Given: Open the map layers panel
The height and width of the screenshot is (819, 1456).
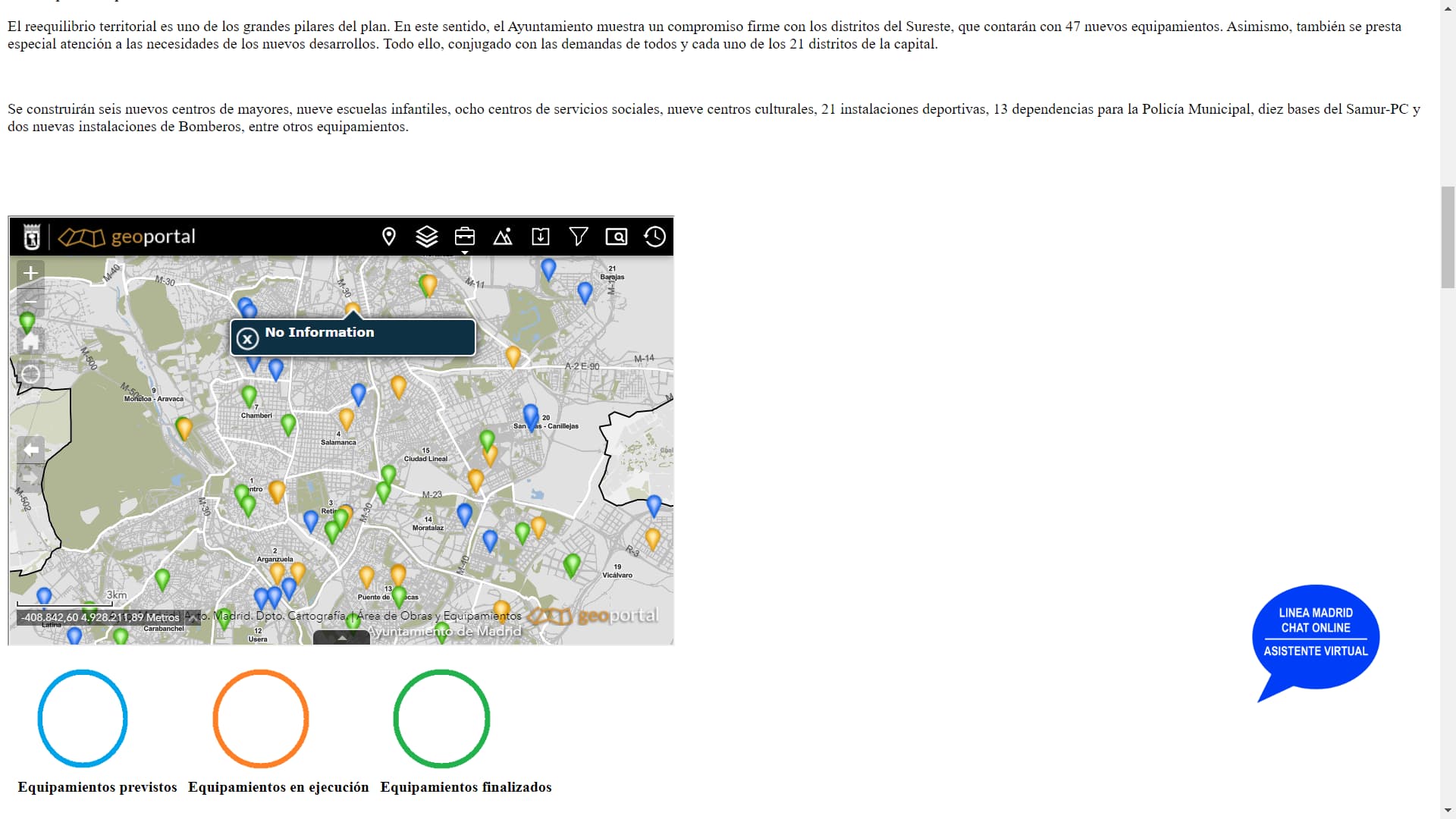Looking at the screenshot, I should tap(427, 237).
